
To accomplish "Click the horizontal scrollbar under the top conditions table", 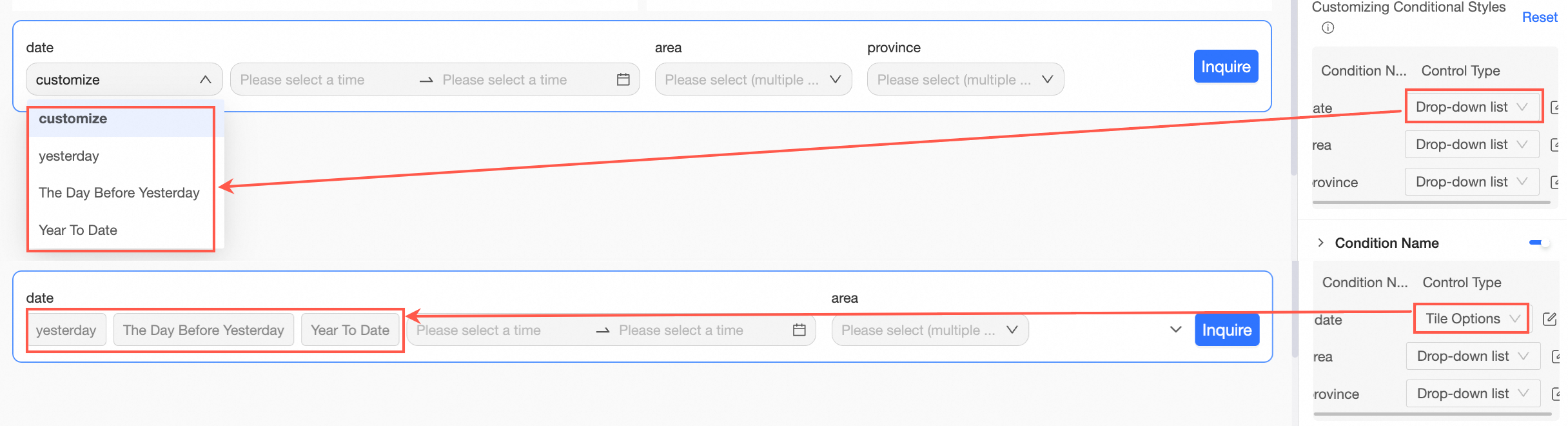I will click(1431, 203).
